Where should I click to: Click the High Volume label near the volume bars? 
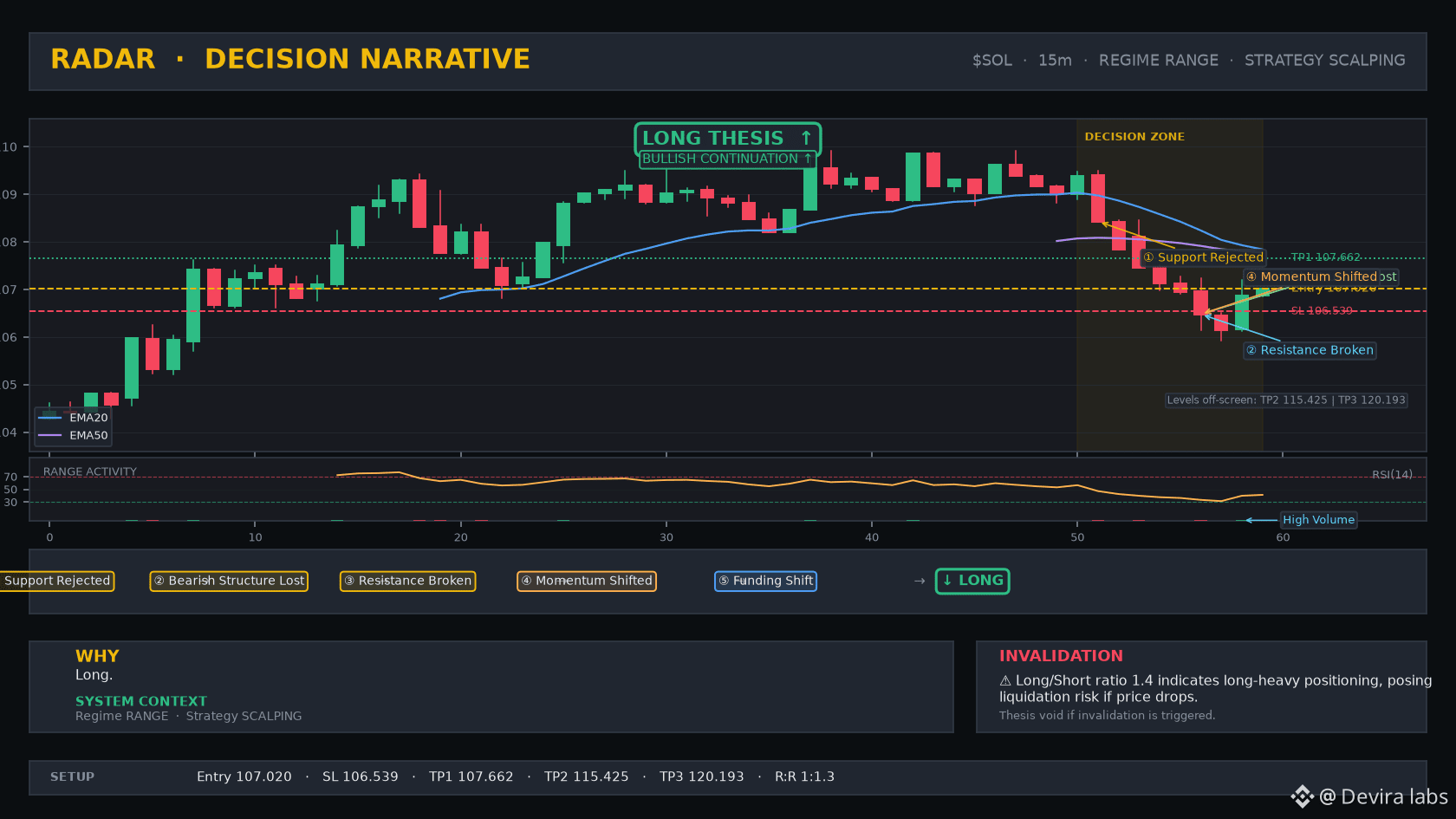click(x=1318, y=520)
